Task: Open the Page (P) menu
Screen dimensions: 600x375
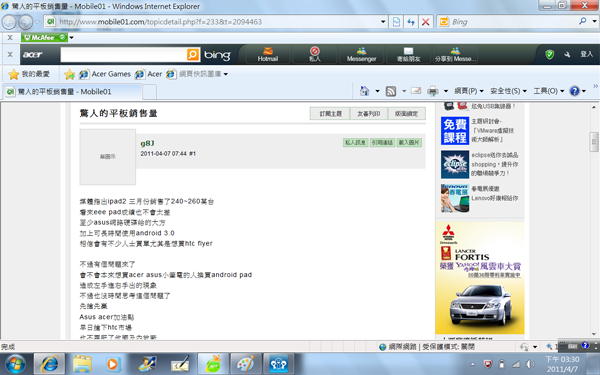Action: 469,91
